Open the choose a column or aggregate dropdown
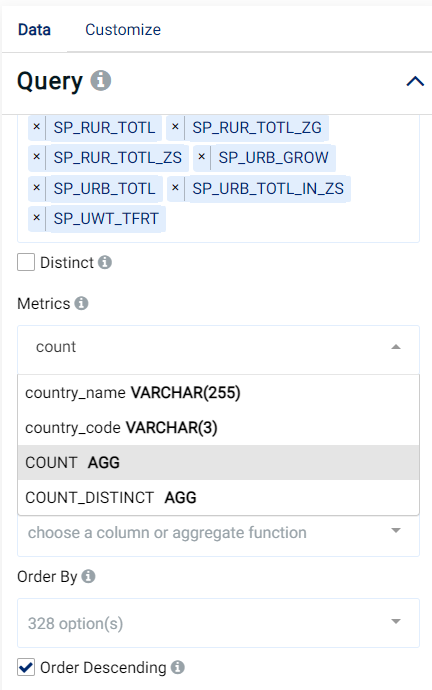The width and height of the screenshot is (432, 690). 218,535
